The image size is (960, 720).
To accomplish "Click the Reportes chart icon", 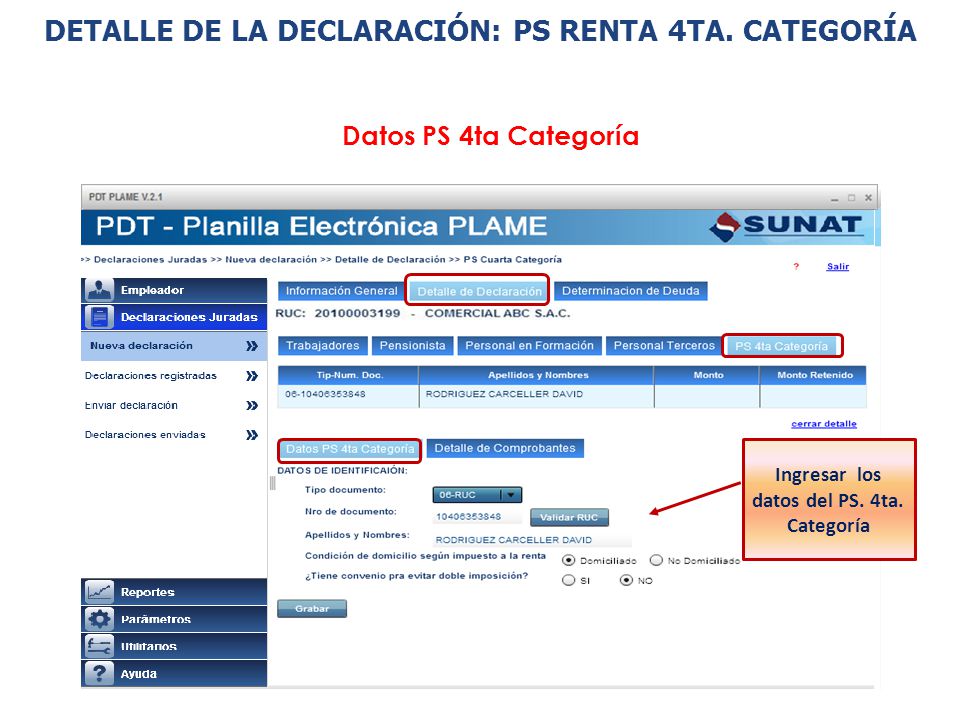I will [99, 591].
